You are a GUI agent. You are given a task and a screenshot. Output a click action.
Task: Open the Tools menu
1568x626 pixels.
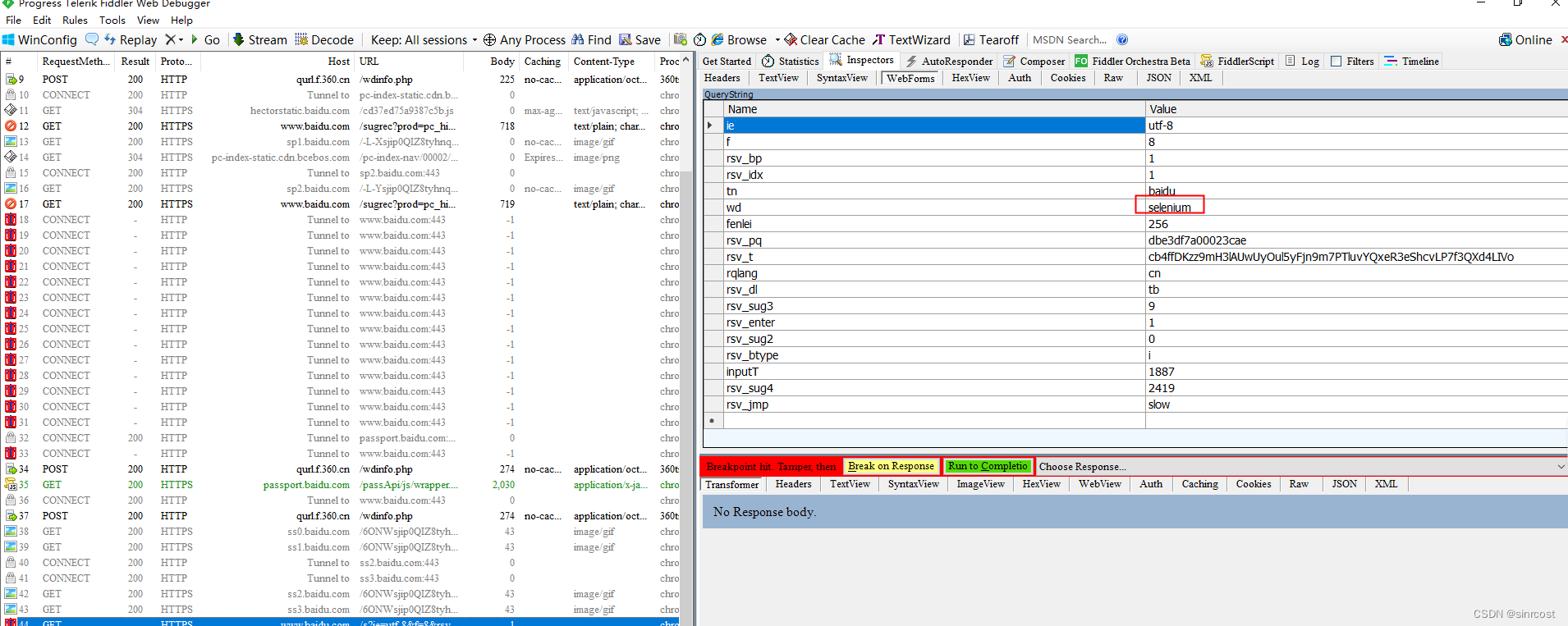click(112, 20)
